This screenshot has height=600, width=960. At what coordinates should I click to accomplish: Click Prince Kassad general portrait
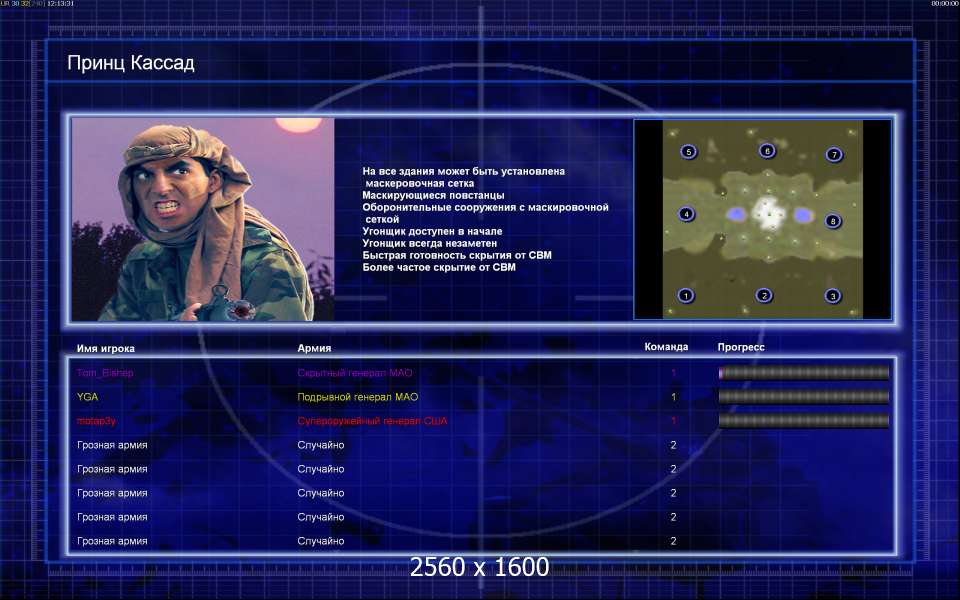[203, 219]
